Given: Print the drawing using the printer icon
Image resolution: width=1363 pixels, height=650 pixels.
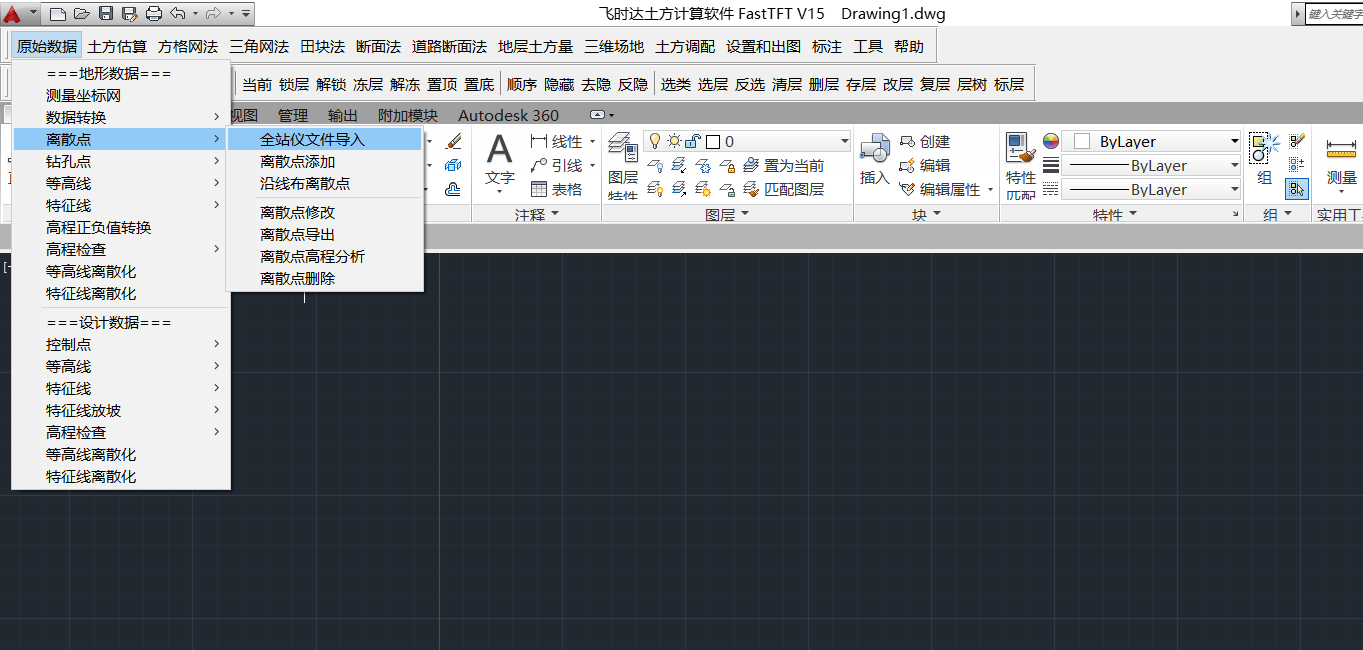Looking at the screenshot, I should pyautogui.click(x=153, y=14).
